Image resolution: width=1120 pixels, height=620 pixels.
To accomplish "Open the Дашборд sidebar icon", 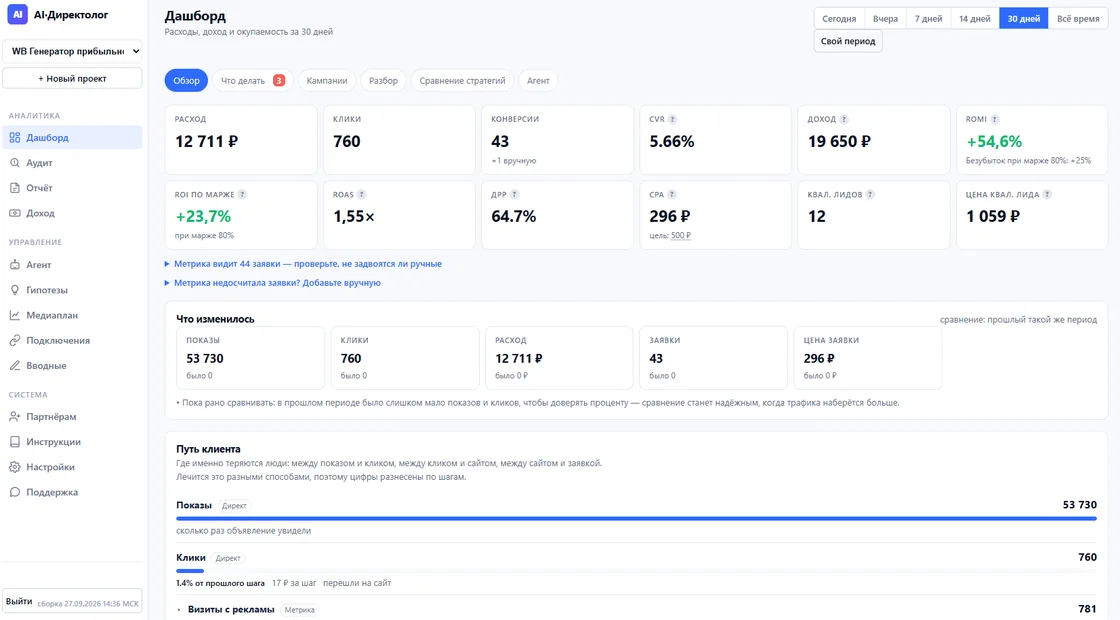I will pyautogui.click(x=15, y=137).
